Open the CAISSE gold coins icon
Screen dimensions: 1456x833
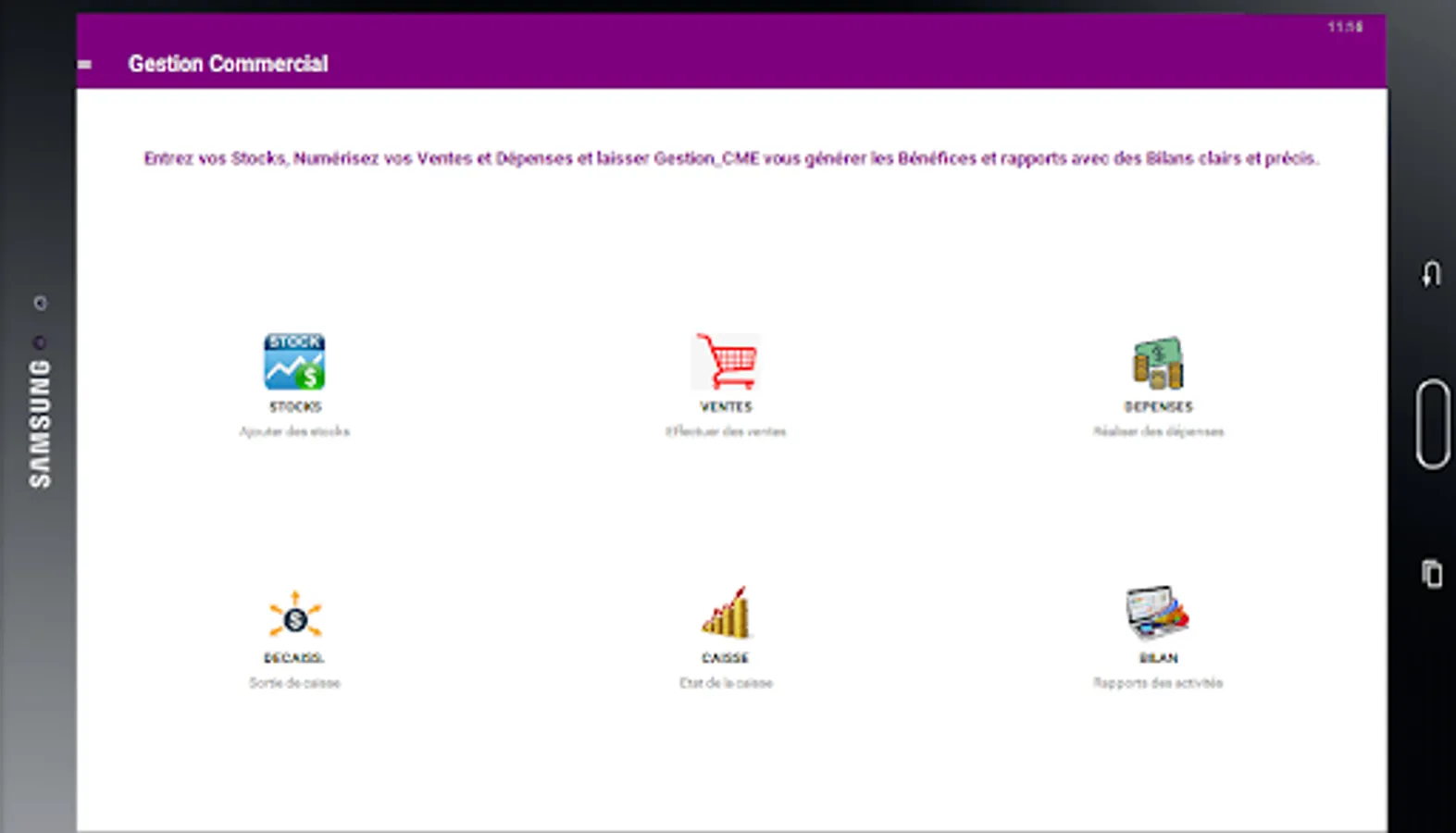726,613
